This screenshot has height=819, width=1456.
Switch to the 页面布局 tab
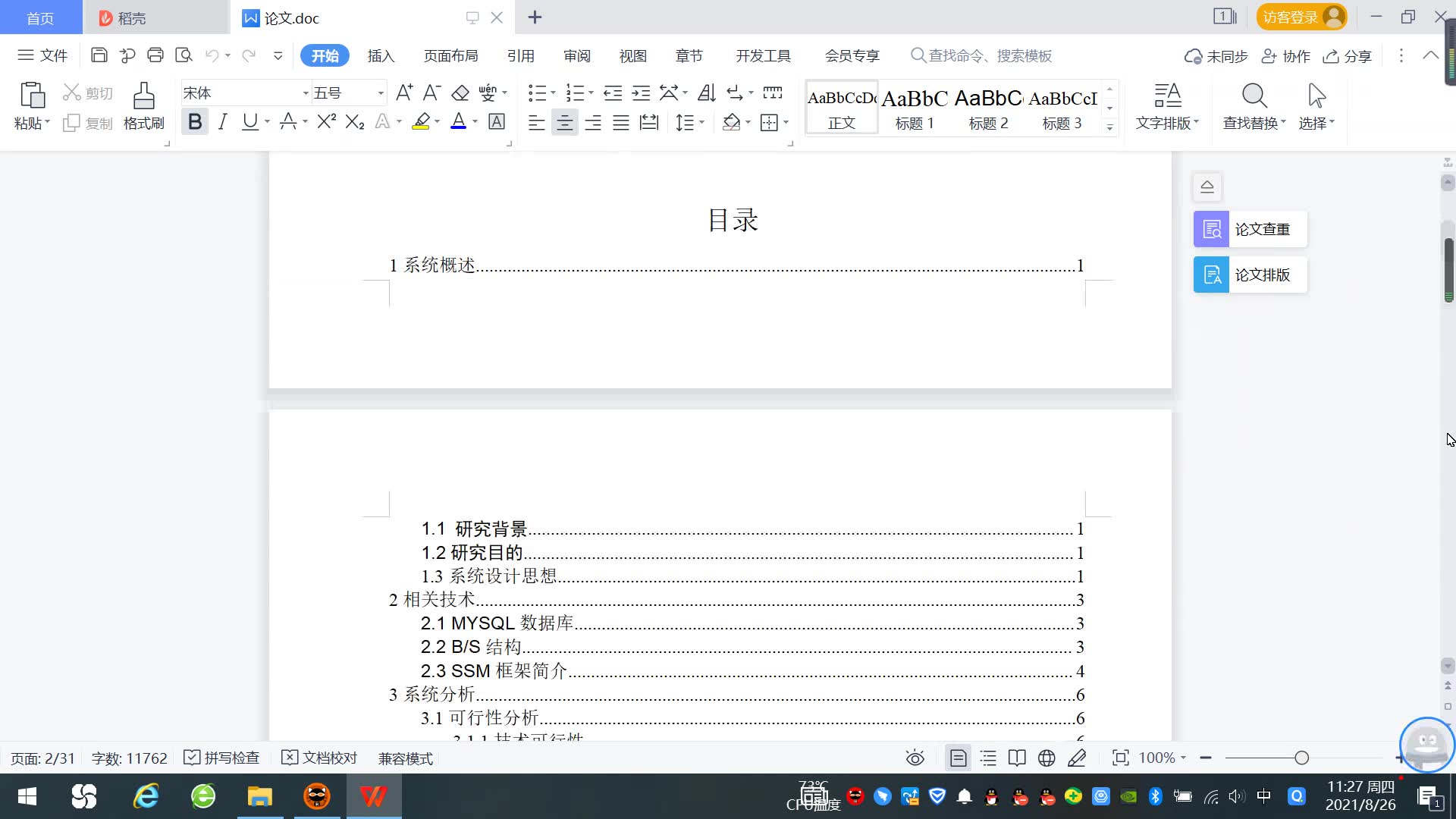click(450, 56)
